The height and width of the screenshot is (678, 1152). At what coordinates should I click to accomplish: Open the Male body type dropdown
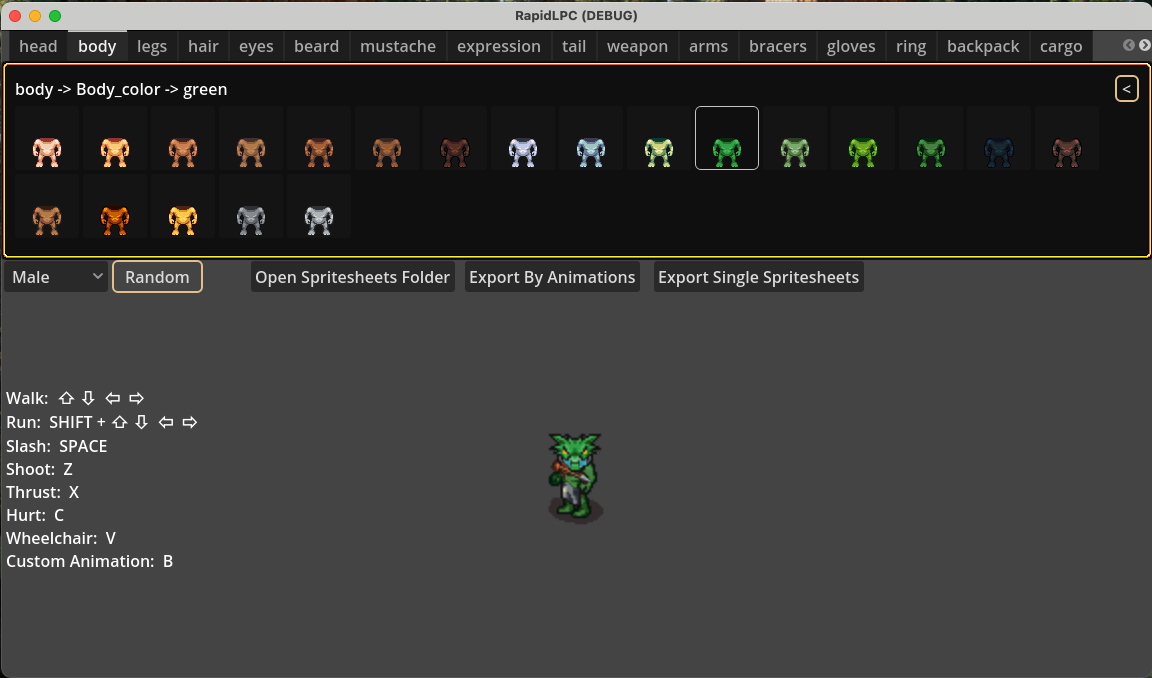pos(56,277)
